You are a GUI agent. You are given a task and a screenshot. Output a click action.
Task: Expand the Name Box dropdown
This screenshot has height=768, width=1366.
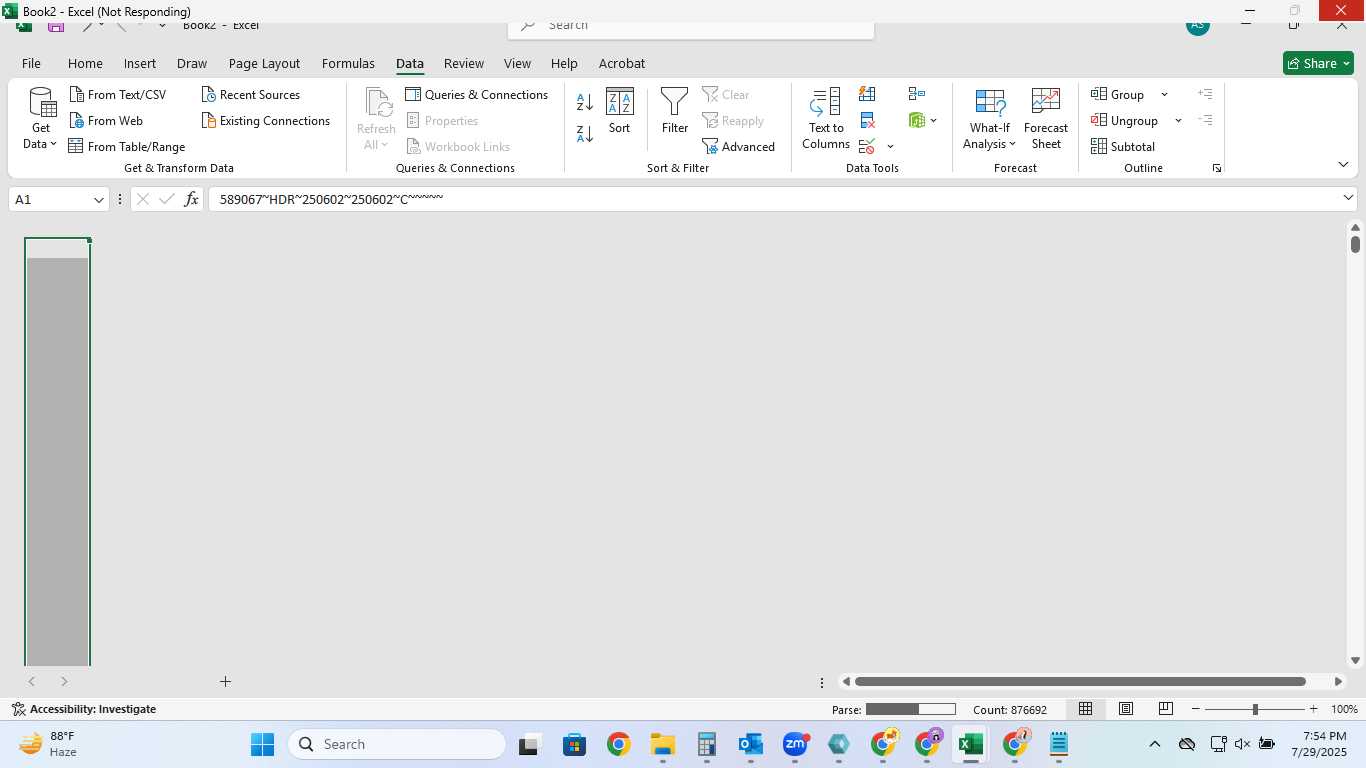[x=98, y=200]
